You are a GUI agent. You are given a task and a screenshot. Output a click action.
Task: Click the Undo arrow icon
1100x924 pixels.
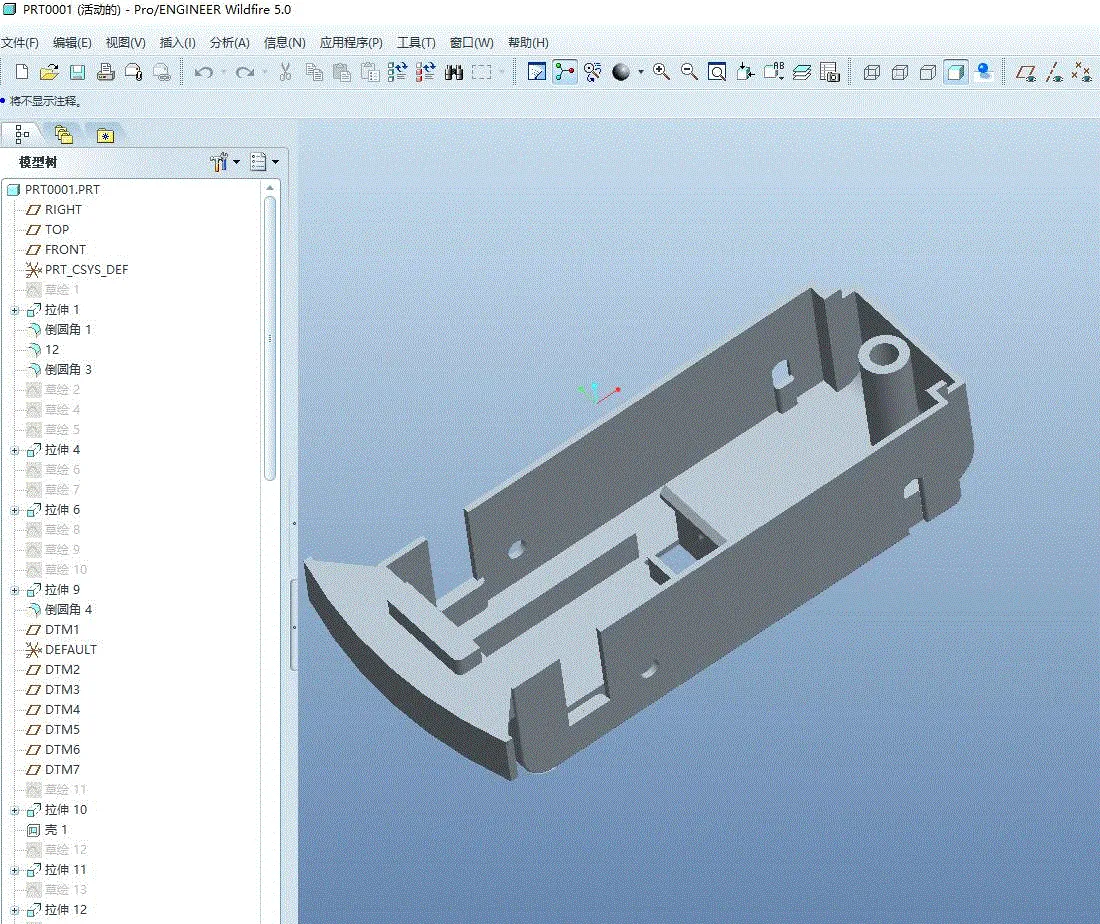click(x=204, y=72)
